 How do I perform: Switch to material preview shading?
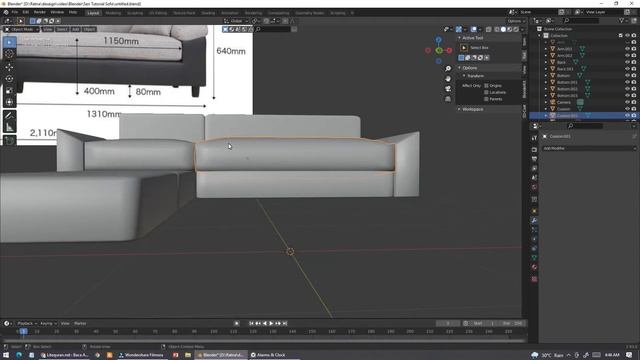509,29
